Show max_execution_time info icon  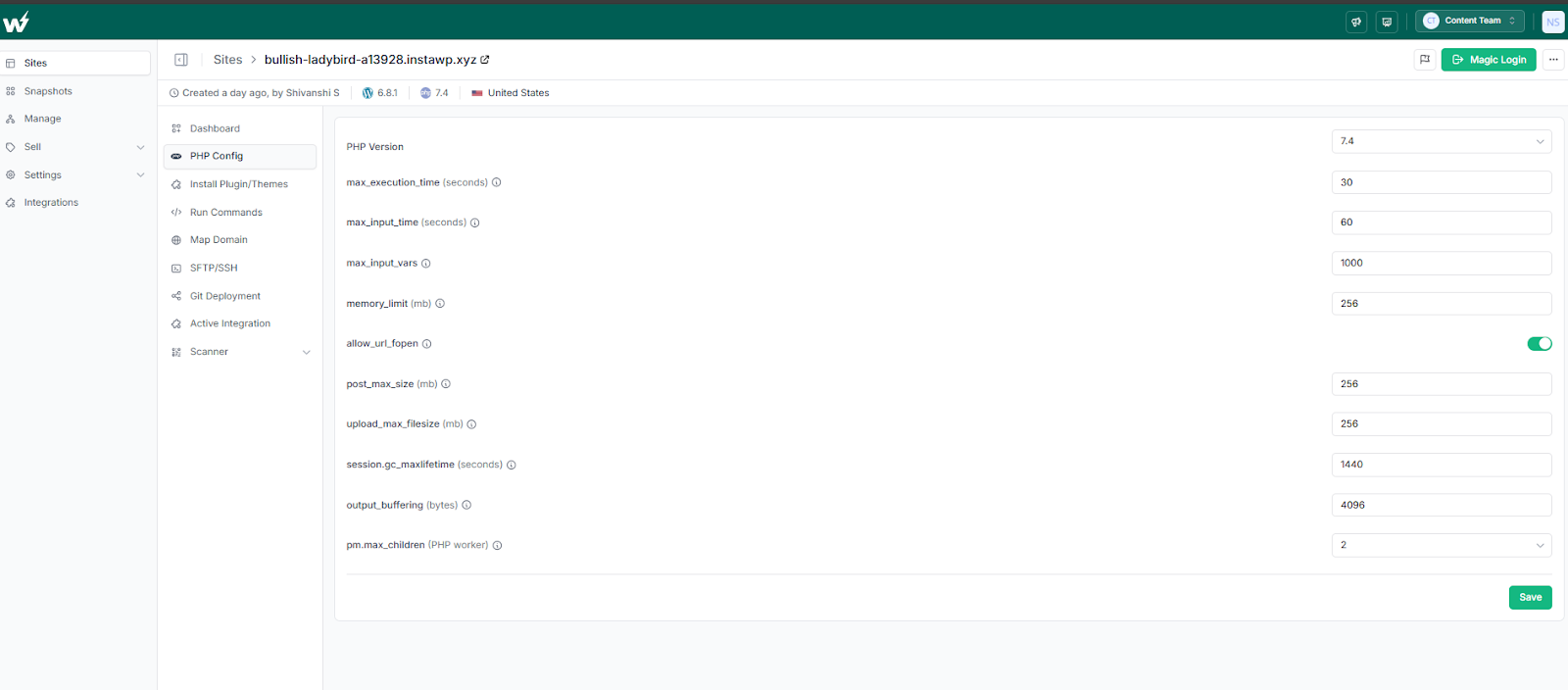(x=497, y=182)
